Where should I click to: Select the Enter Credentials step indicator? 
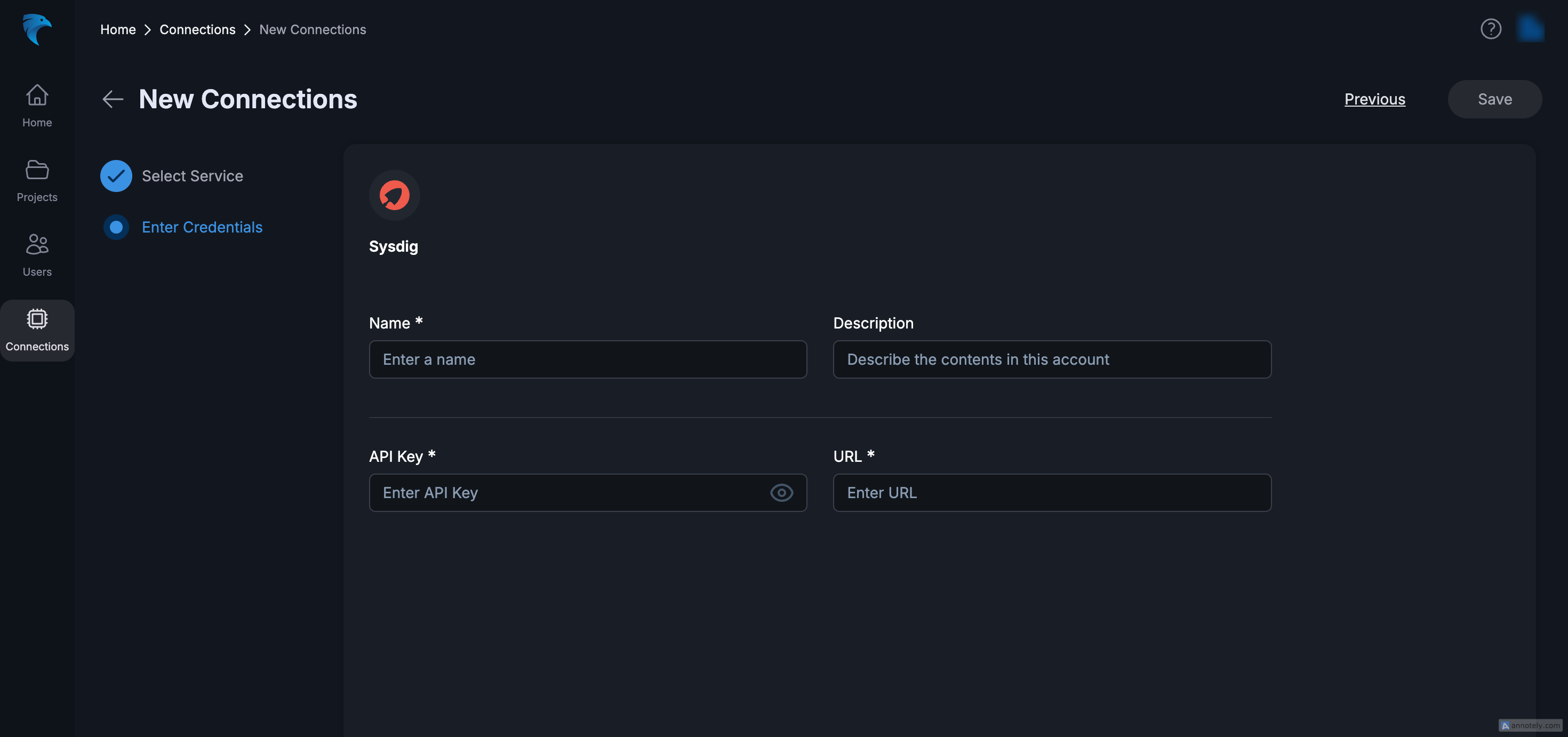click(x=116, y=227)
